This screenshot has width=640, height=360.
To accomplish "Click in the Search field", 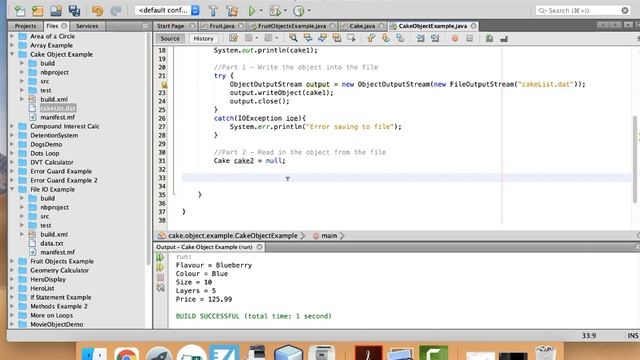I will 583,11.
